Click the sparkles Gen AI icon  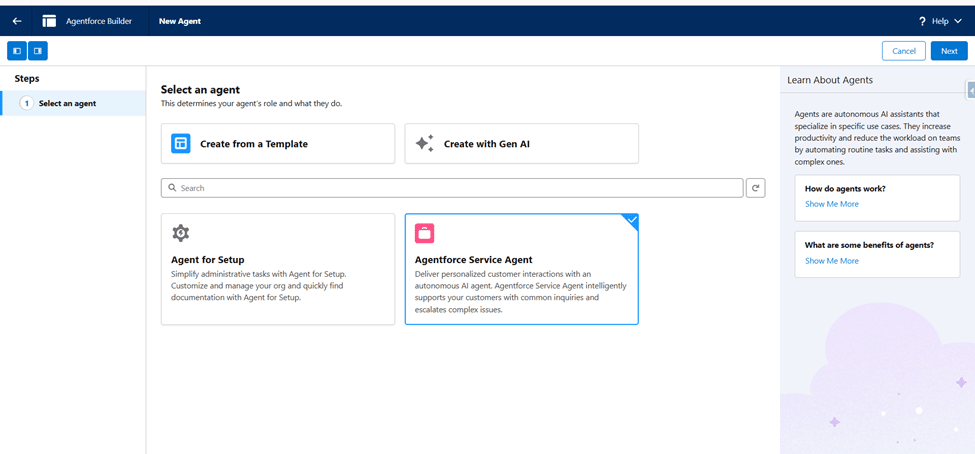(x=425, y=144)
